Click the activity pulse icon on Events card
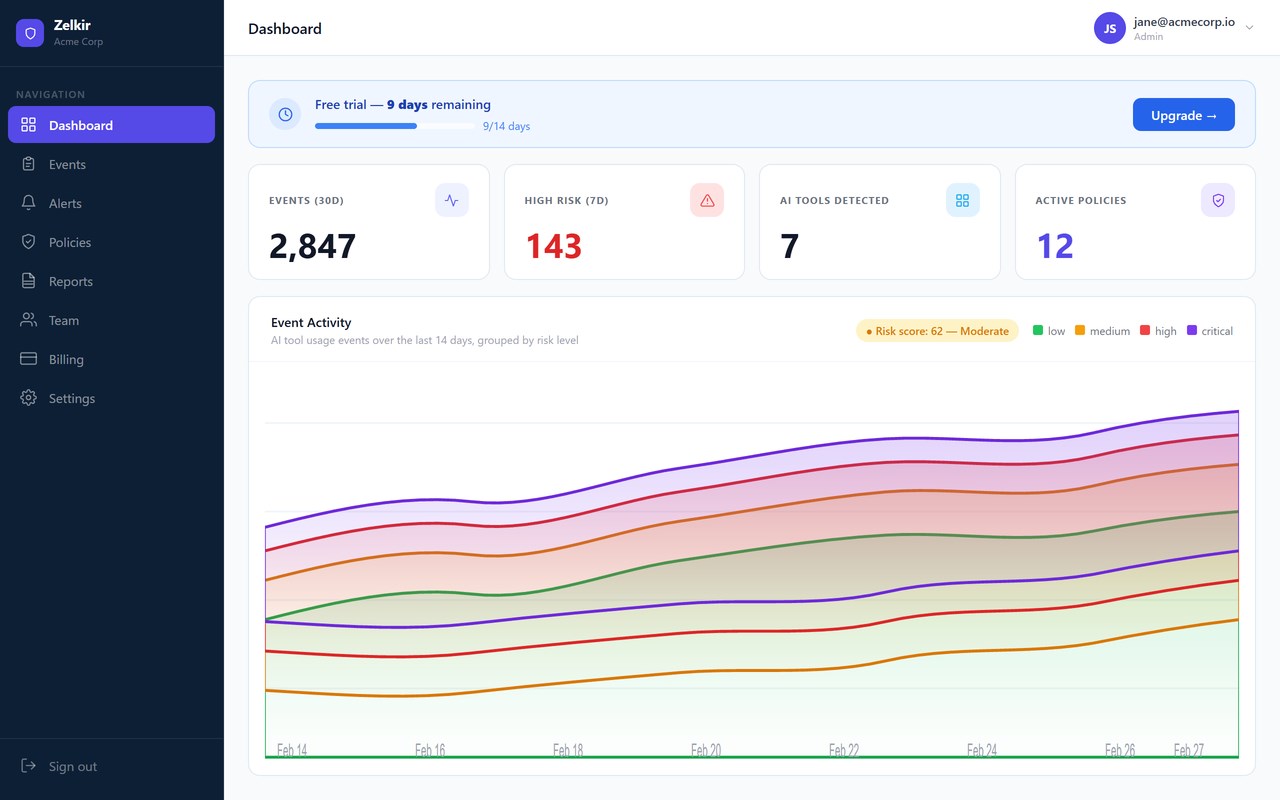Image resolution: width=1280 pixels, height=800 pixels. coord(452,200)
